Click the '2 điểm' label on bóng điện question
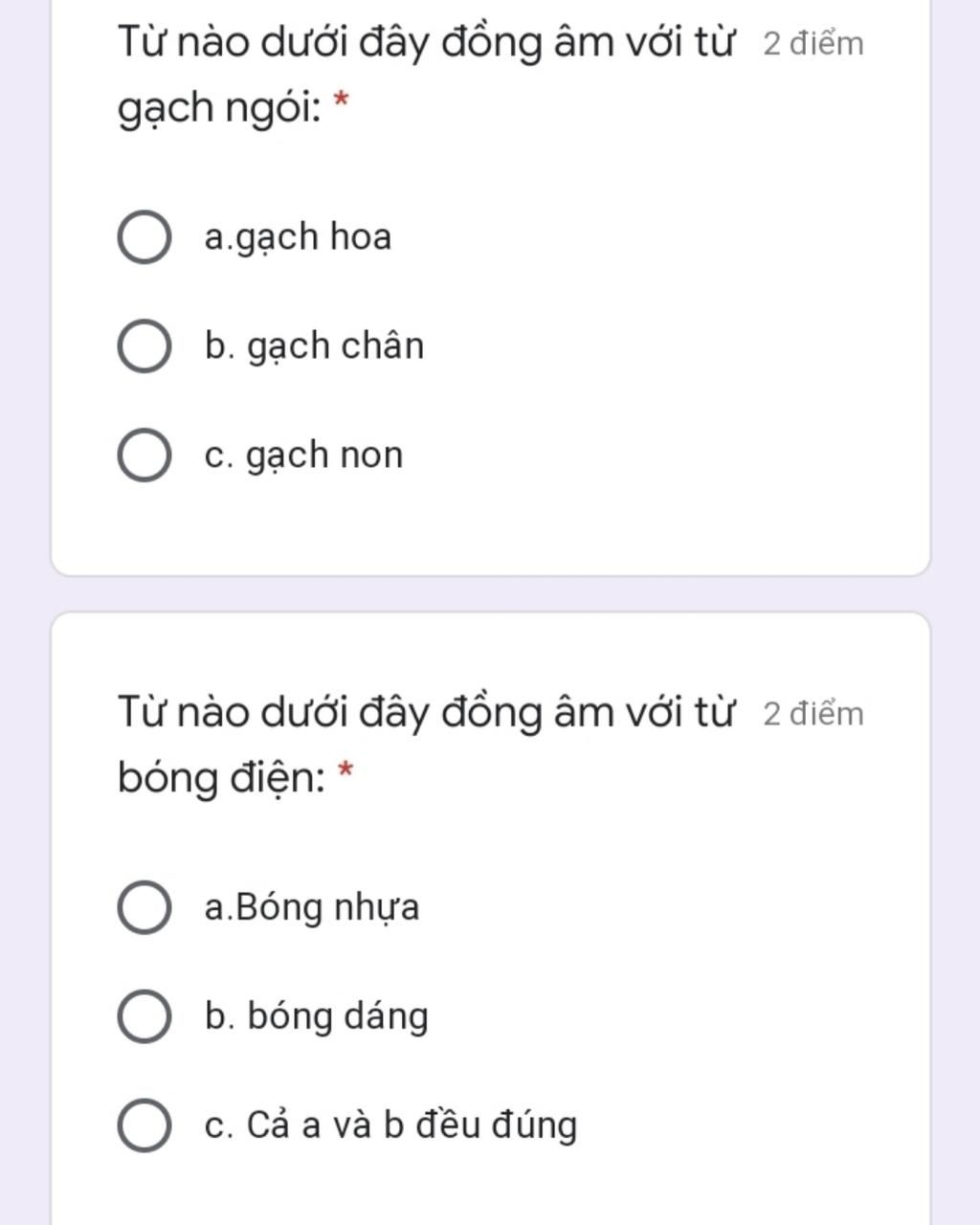 pos(813,714)
